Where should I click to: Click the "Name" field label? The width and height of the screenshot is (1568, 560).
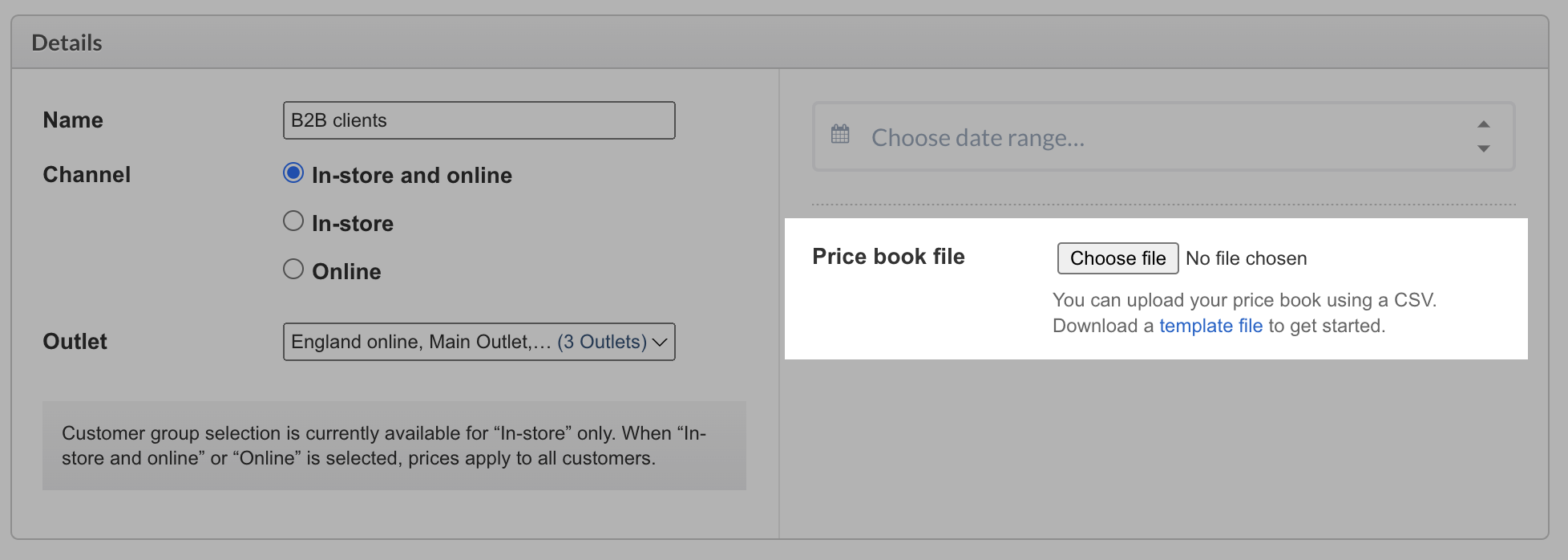[73, 120]
